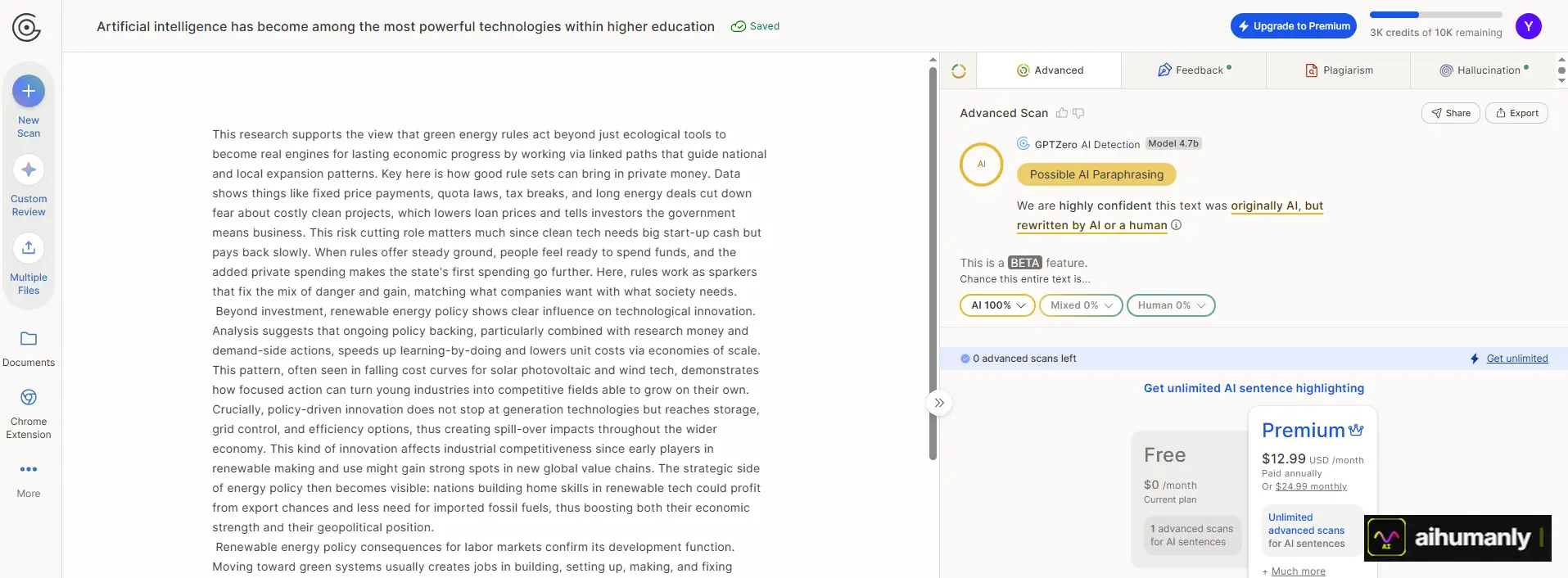The image size is (1568, 578).
Task: Click '0 advanced scans left' text
Action: pyautogui.click(x=1024, y=359)
